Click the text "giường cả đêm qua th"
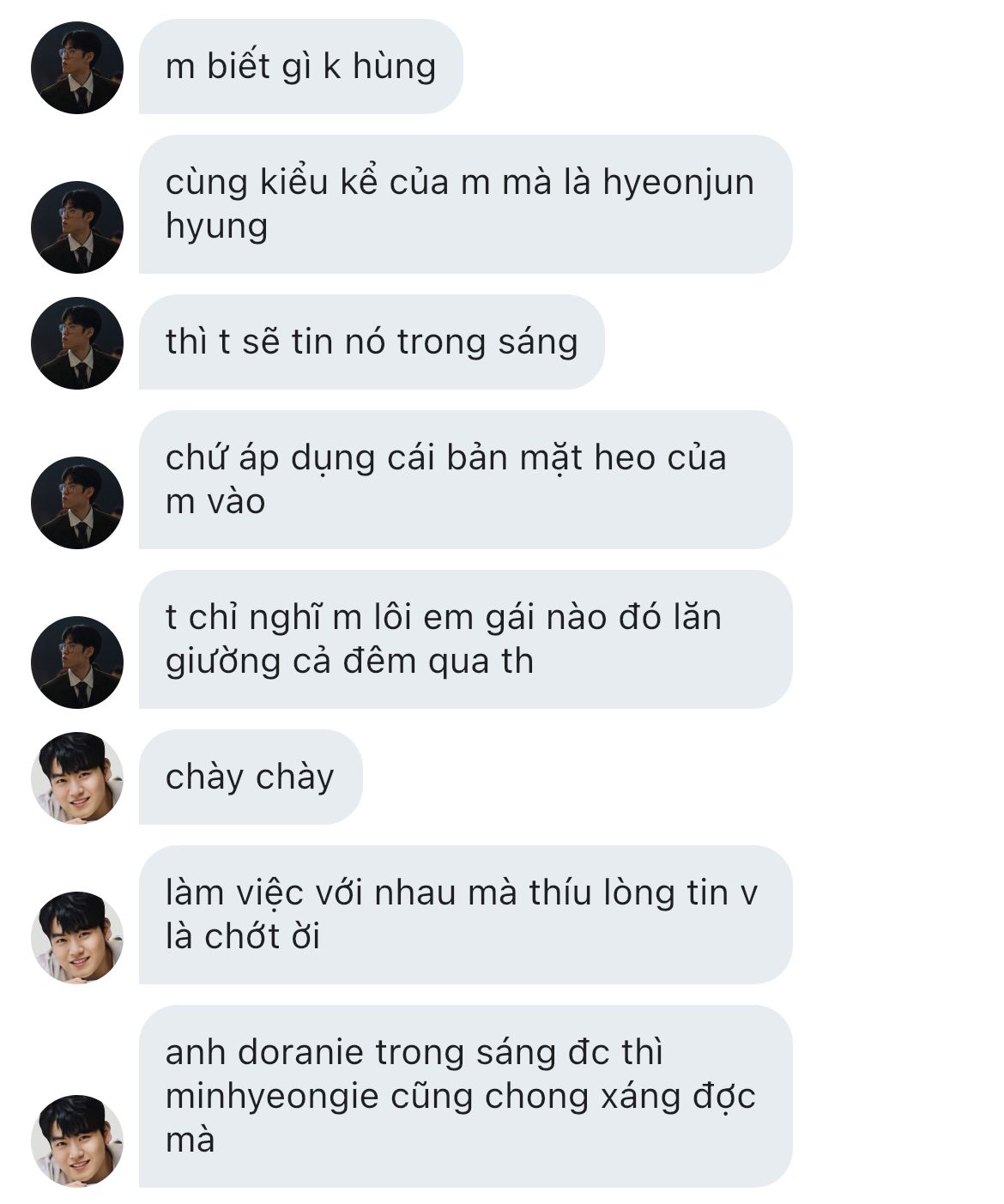This screenshot has height=1204, width=1004. [x=349, y=662]
